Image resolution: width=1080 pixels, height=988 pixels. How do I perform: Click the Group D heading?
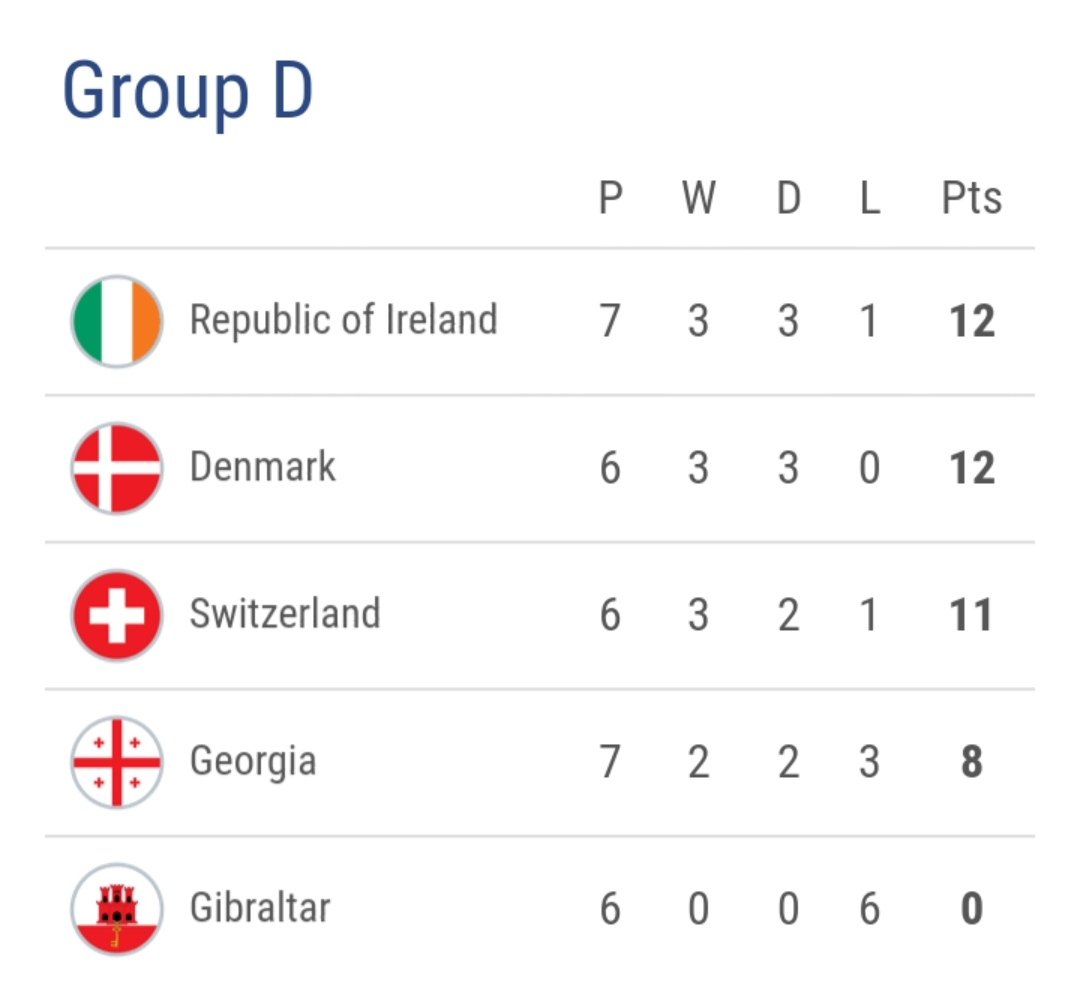[x=188, y=92]
